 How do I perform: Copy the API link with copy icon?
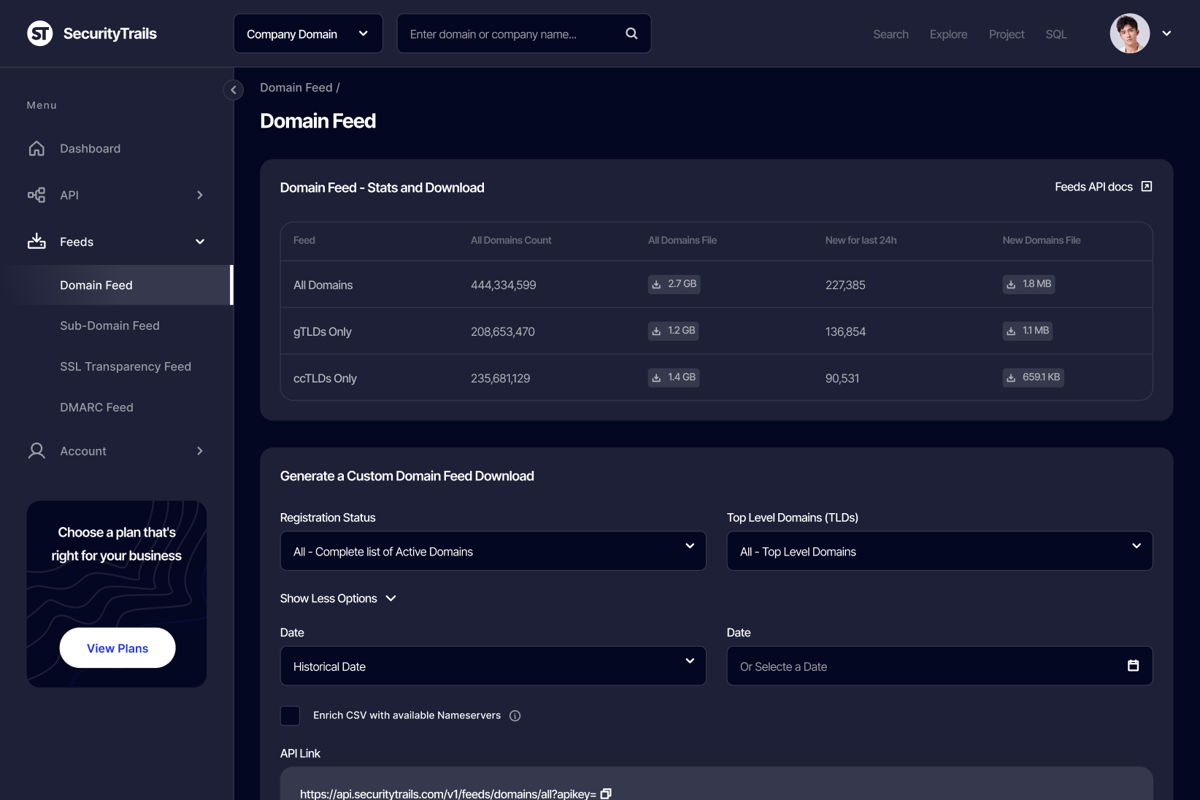606,794
